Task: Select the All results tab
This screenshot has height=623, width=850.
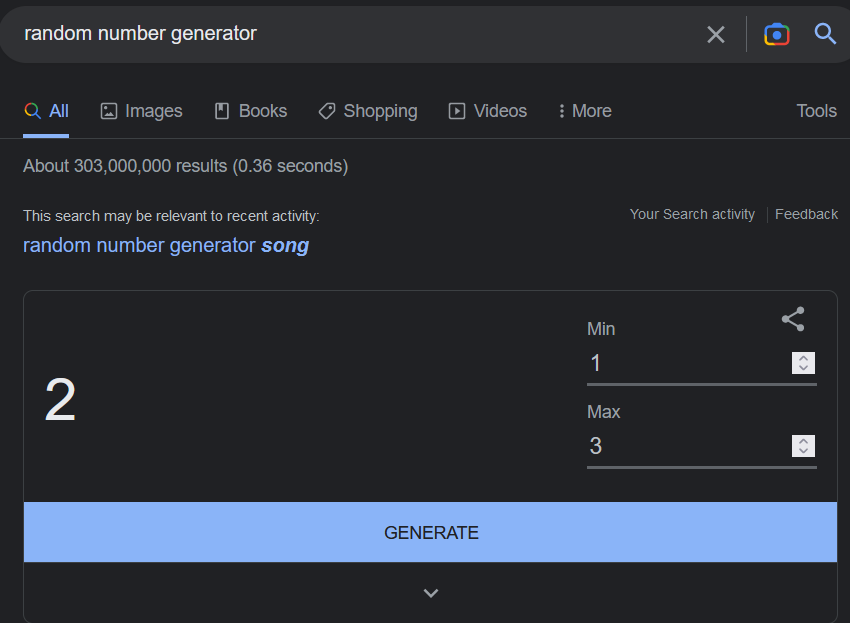Action: click(x=47, y=111)
